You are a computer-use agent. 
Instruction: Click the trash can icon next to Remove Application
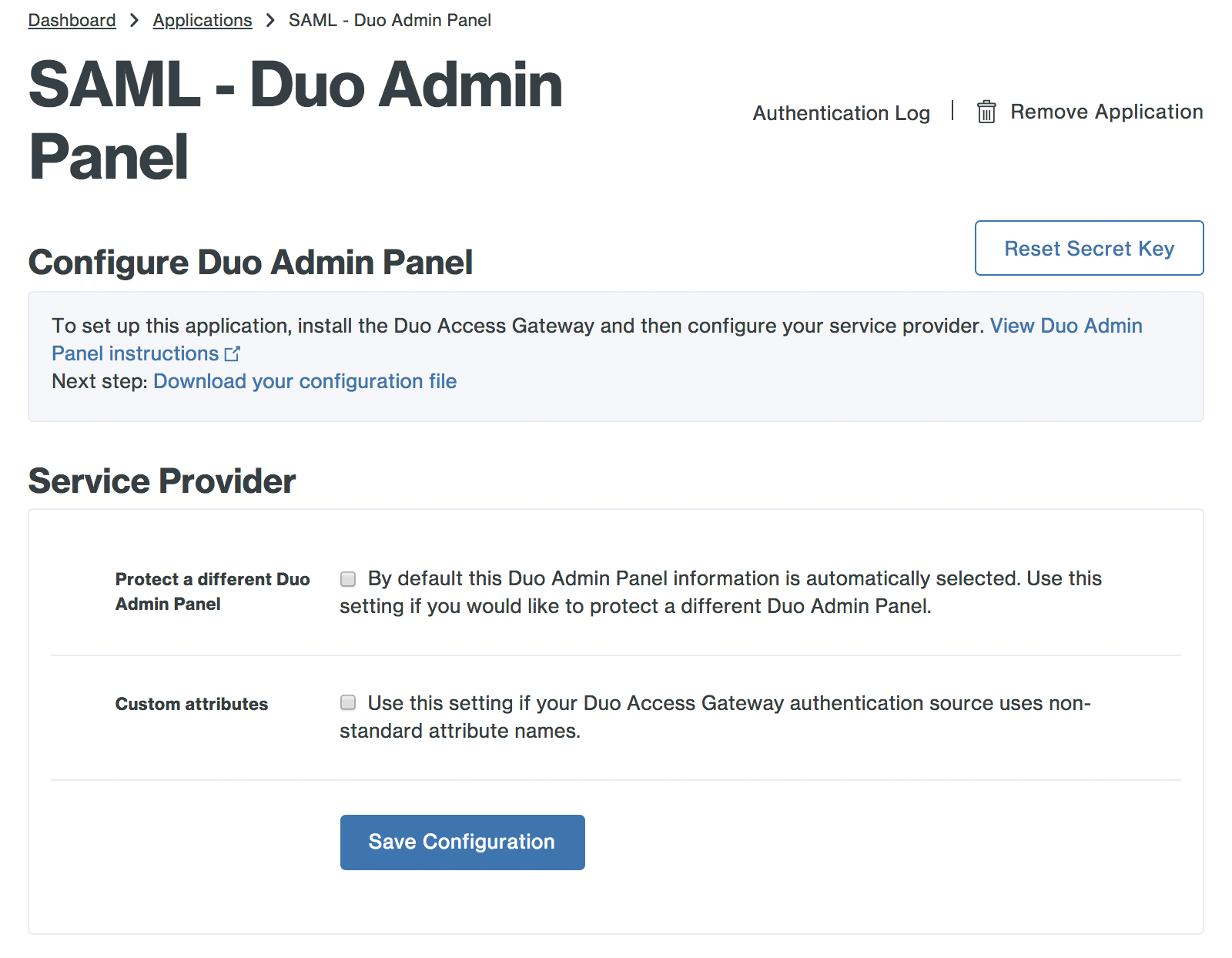[986, 112]
